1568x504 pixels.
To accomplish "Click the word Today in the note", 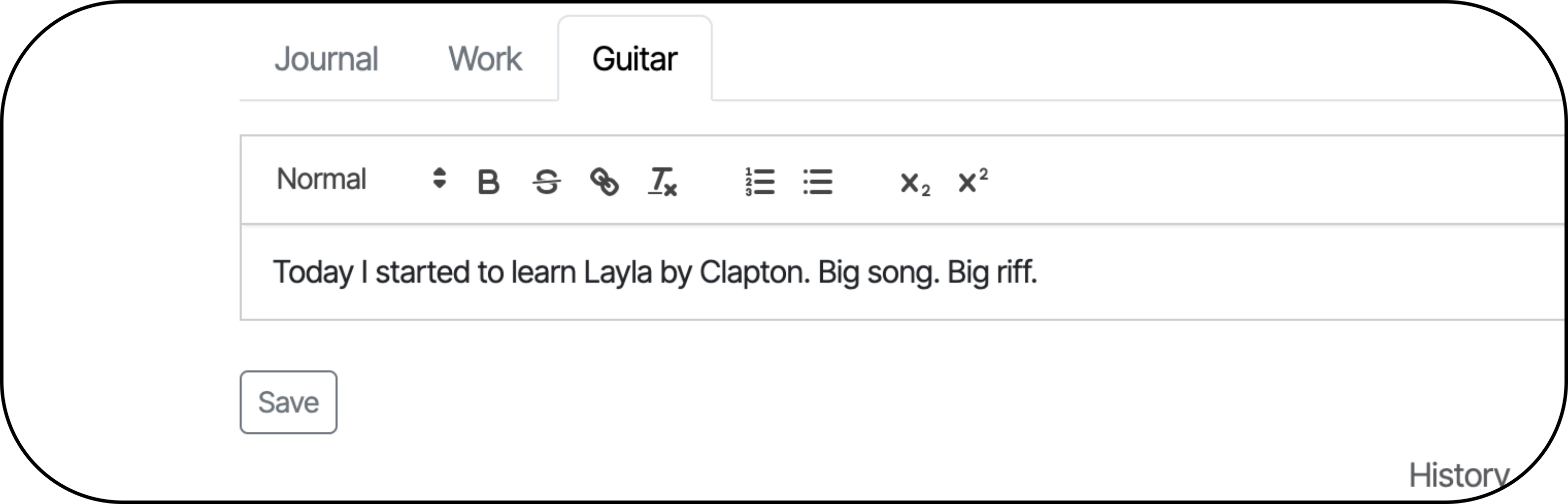I will click(313, 272).
